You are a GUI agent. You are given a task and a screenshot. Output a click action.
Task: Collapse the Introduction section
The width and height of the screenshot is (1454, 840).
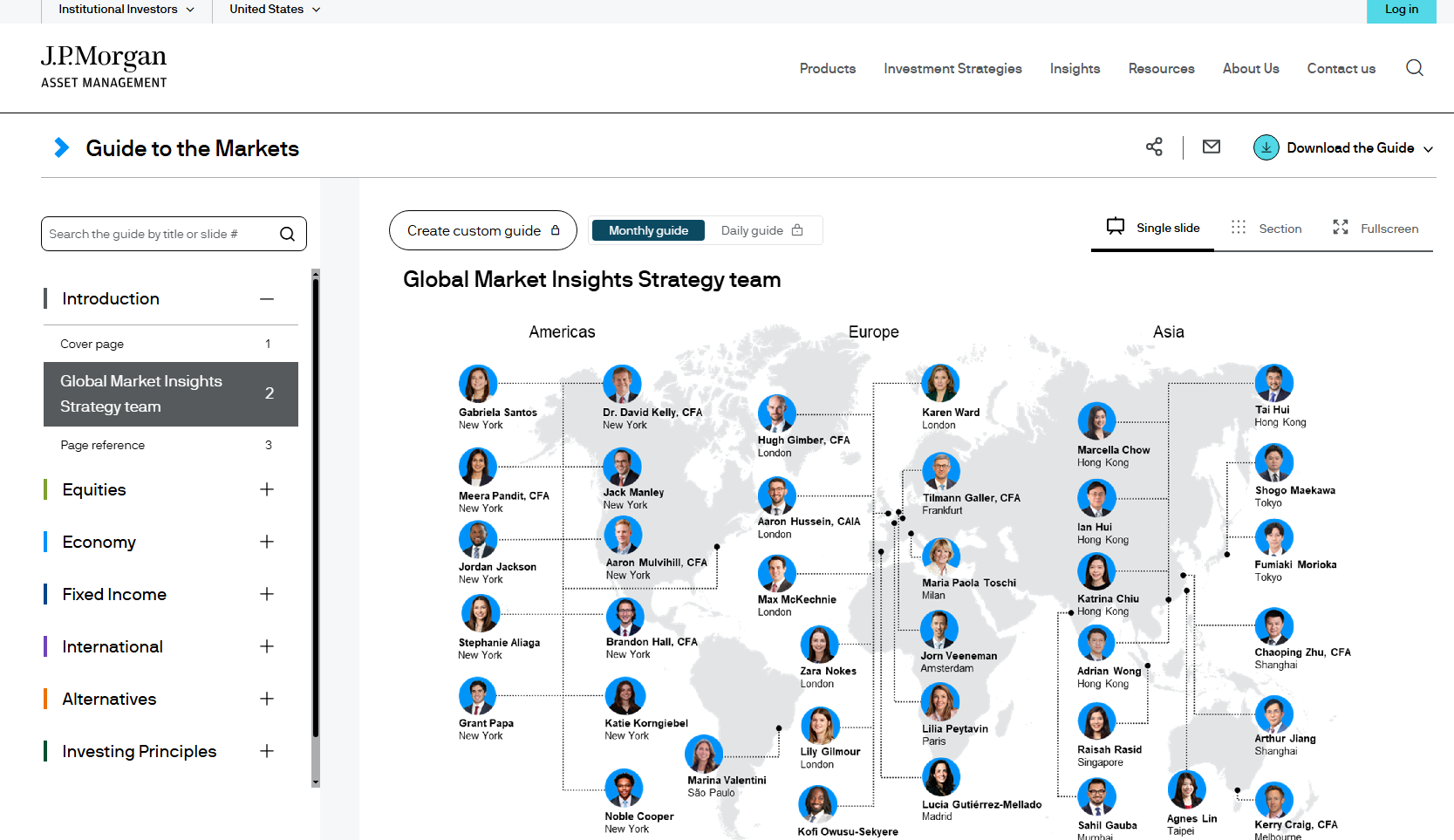(x=267, y=298)
